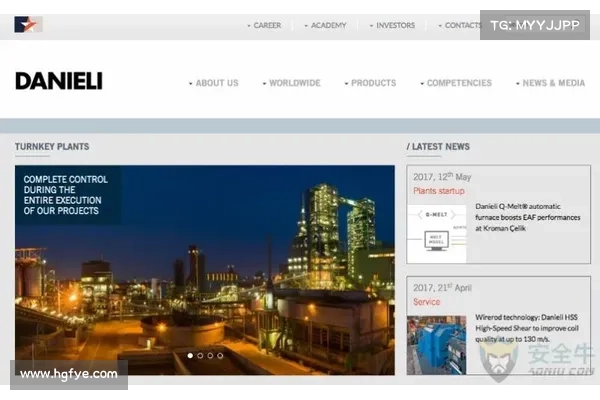Select the fourth carousel slide dot

[220, 356]
